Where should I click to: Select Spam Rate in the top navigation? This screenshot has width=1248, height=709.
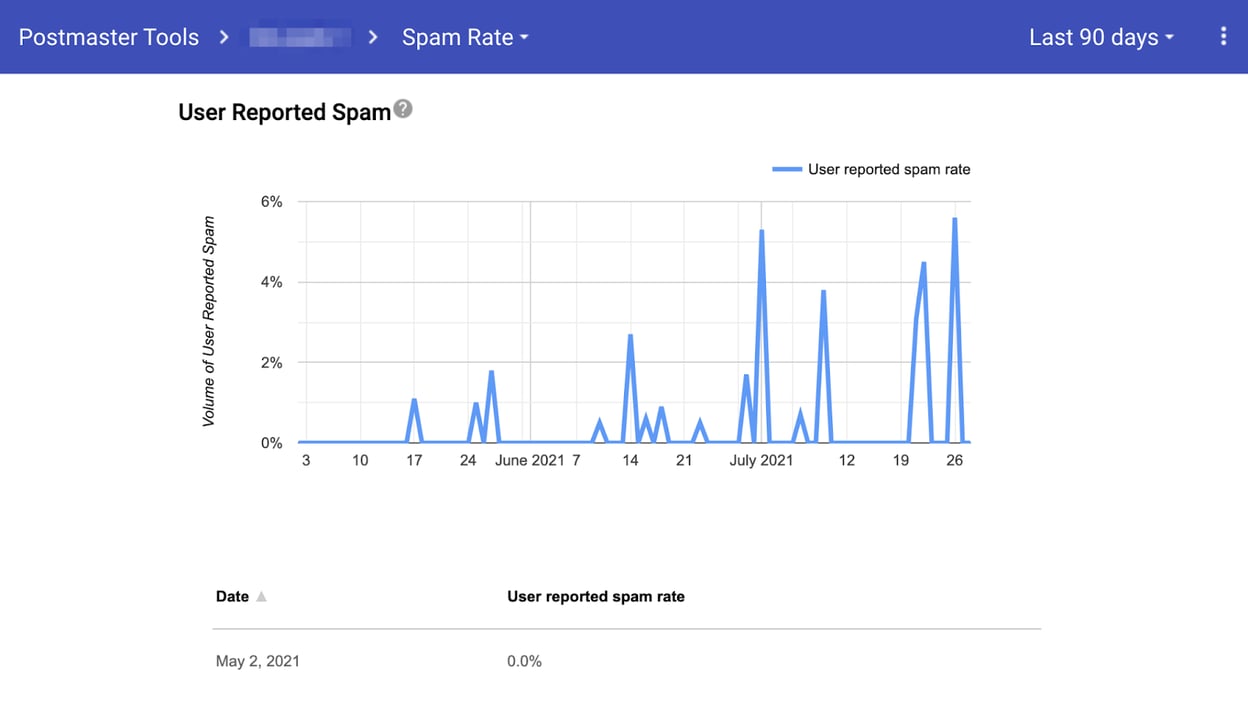(x=458, y=36)
